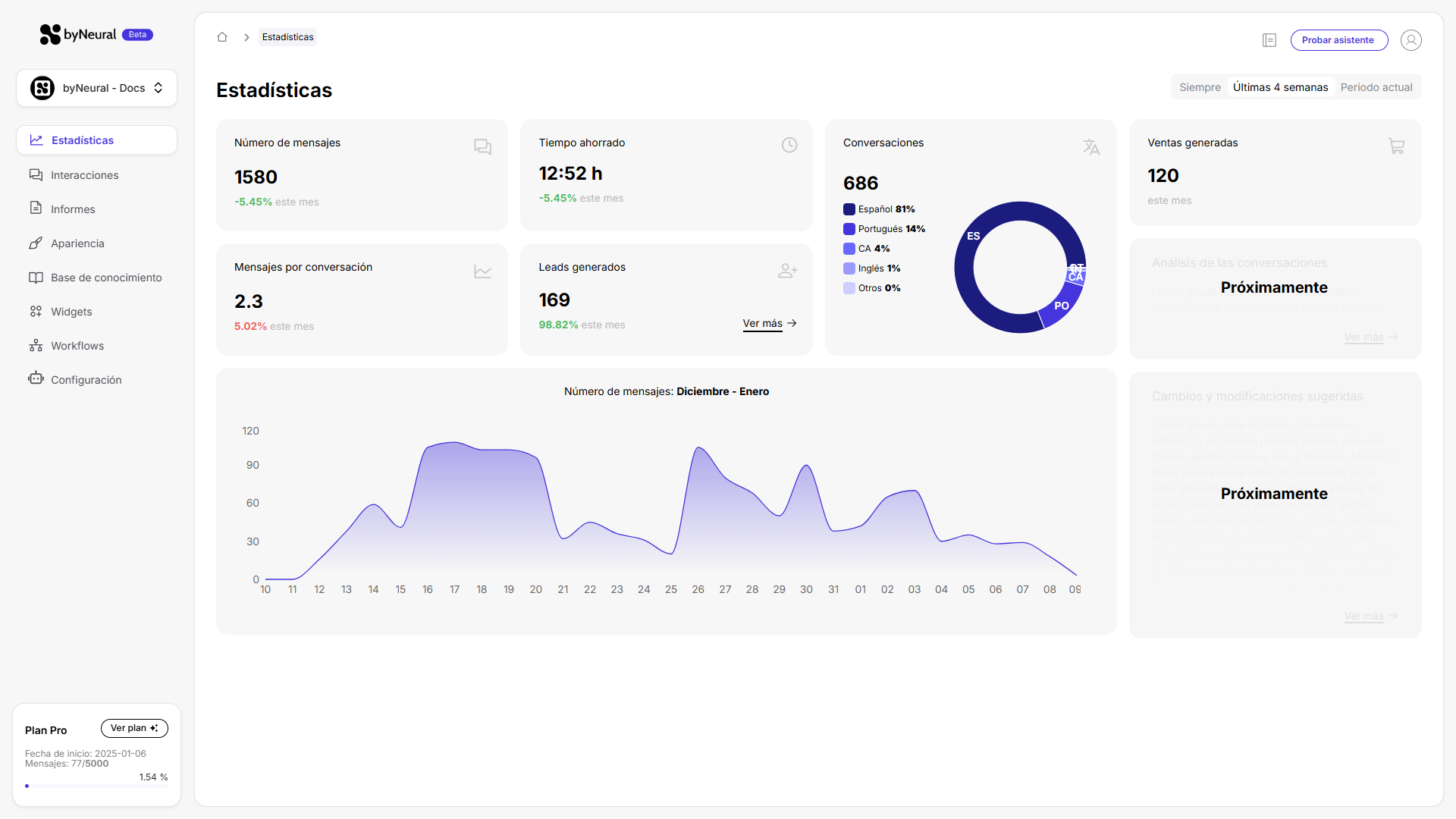Open Interacciones in the sidebar
This screenshot has width=1456, height=819.
[x=84, y=175]
